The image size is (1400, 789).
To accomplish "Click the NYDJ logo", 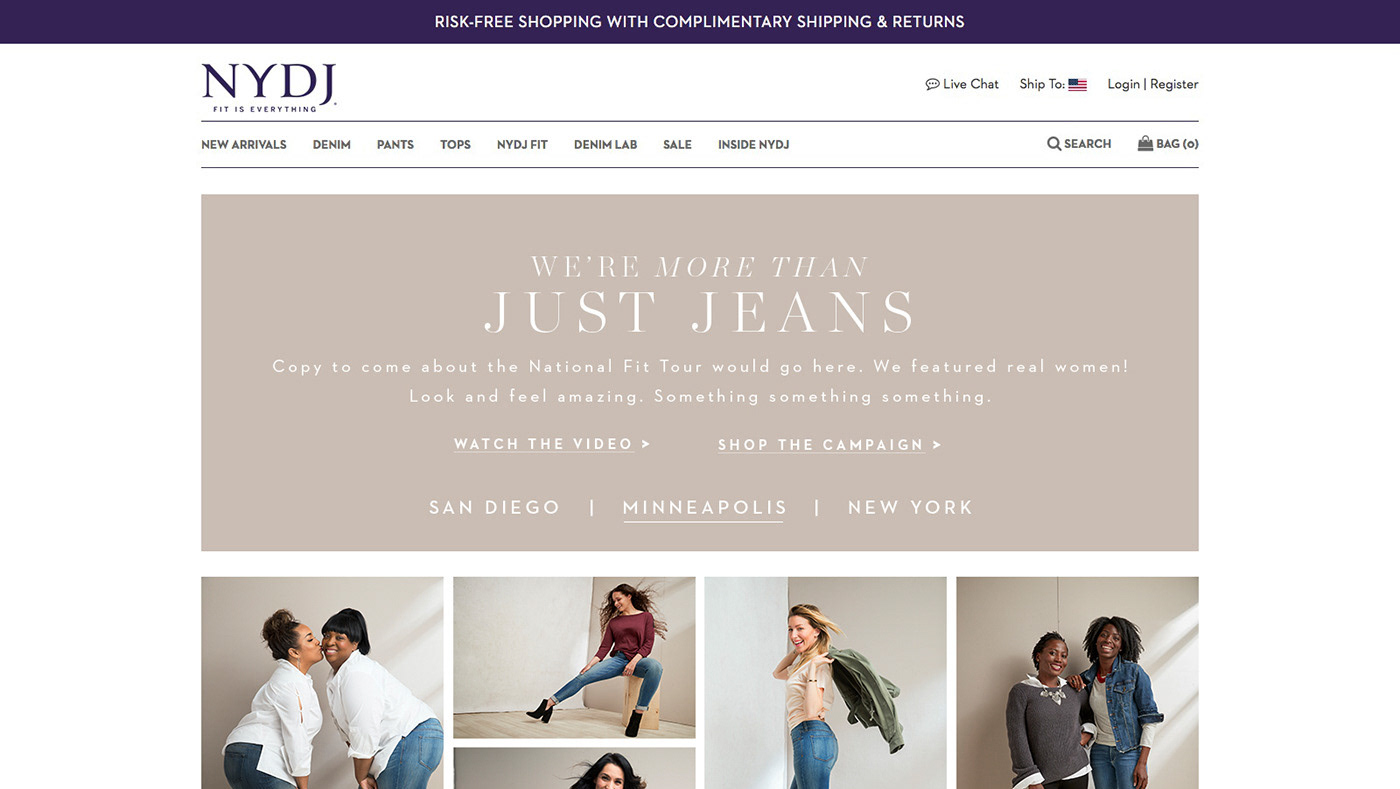I will (x=269, y=88).
